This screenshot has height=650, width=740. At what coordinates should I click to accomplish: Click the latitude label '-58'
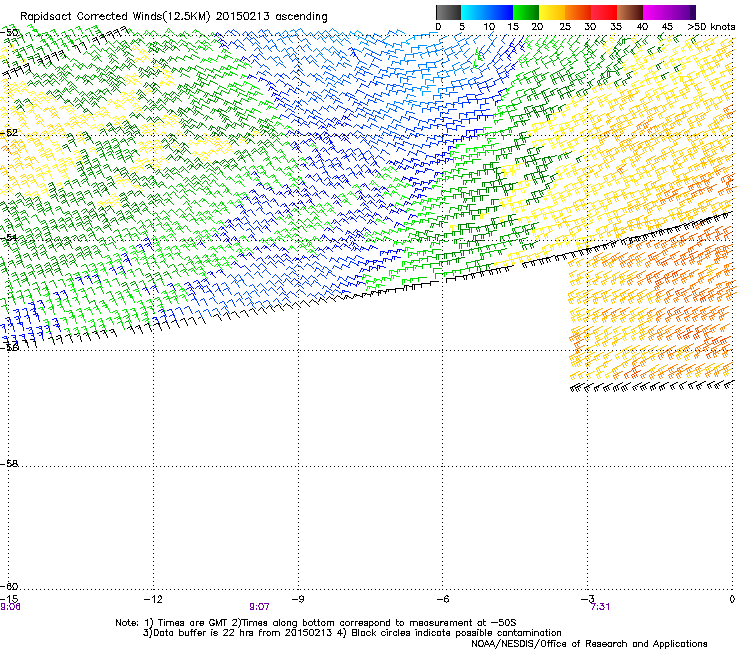click(x=9, y=464)
